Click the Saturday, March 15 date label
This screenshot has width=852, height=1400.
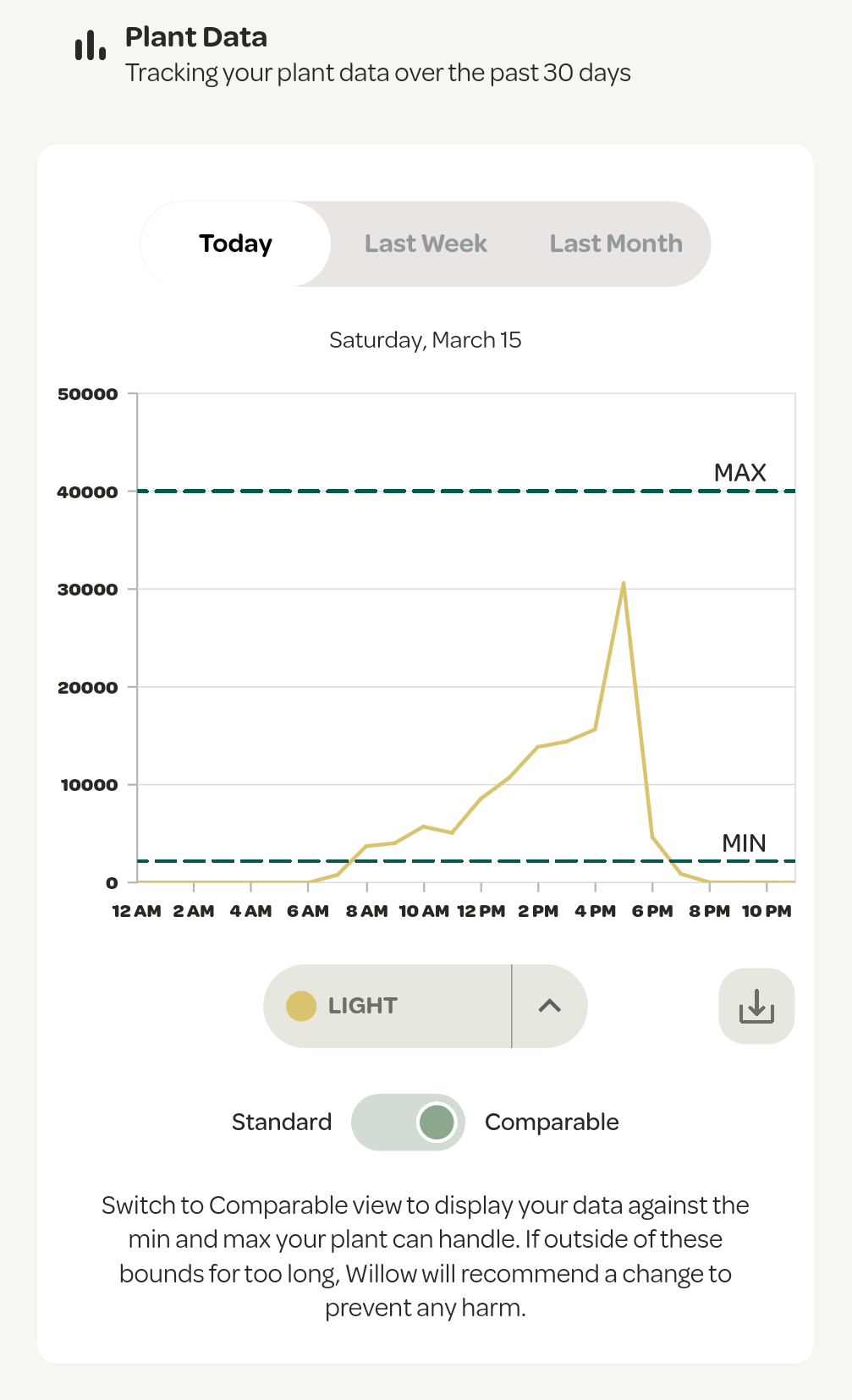(426, 340)
